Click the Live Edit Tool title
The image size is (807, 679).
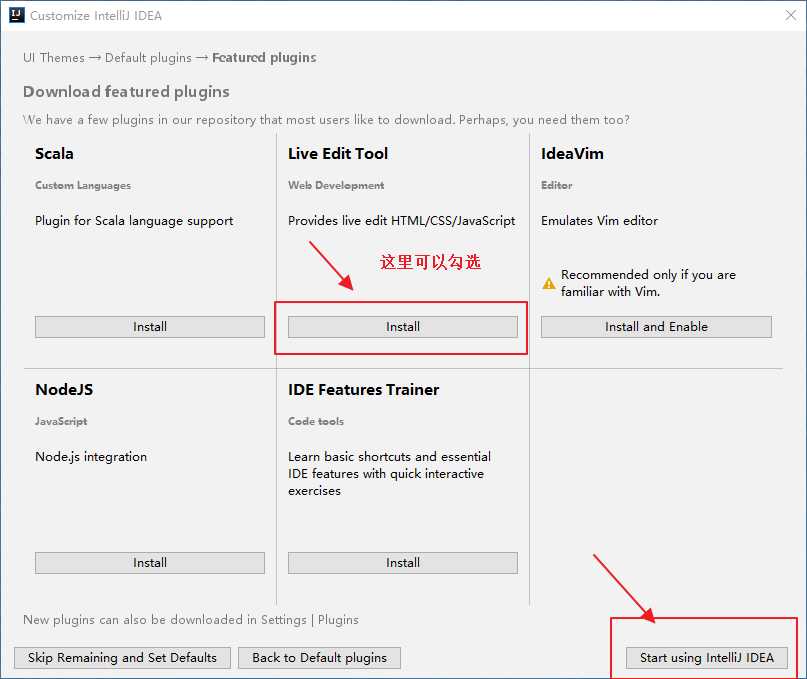point(338,153)
